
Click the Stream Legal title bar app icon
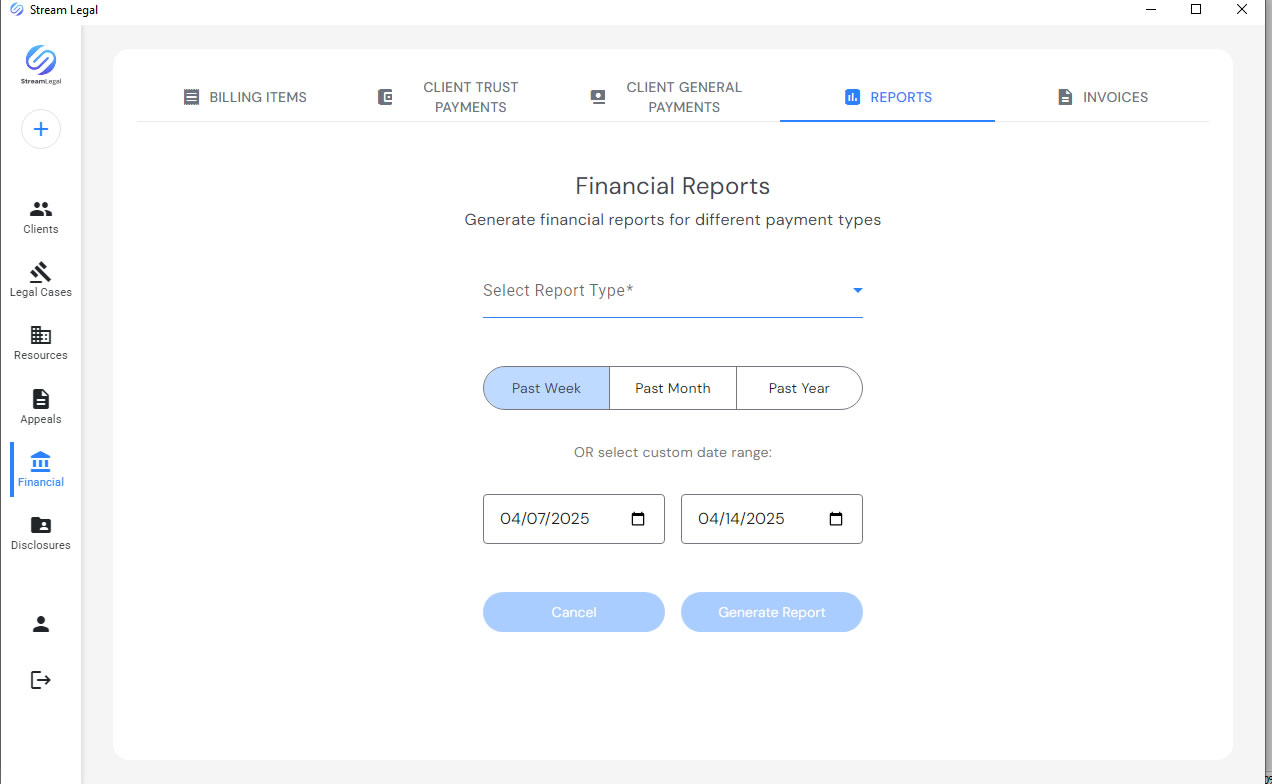15,10
